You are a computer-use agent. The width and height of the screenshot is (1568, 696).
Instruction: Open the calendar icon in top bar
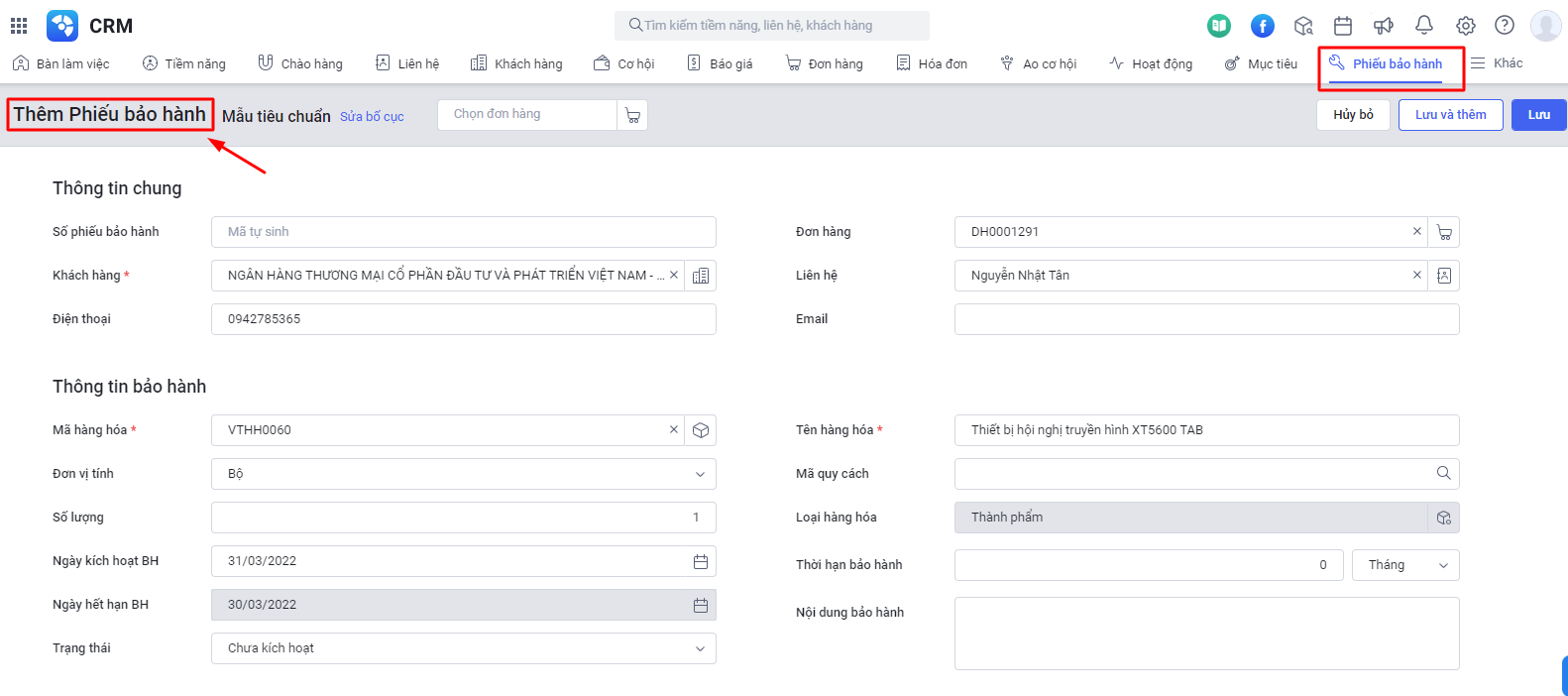(x=1343, y=26)
